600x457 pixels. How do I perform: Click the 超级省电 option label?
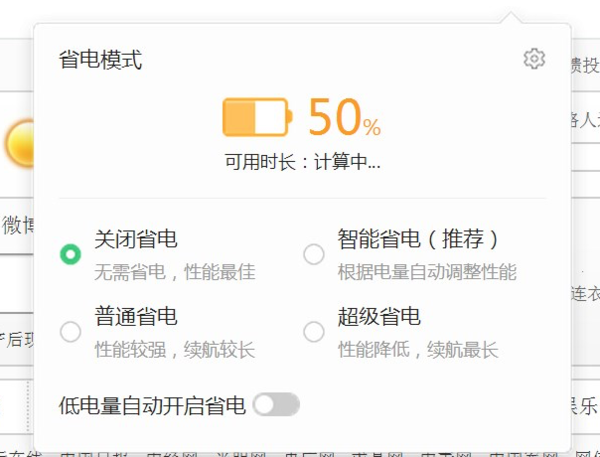(379, 317)
